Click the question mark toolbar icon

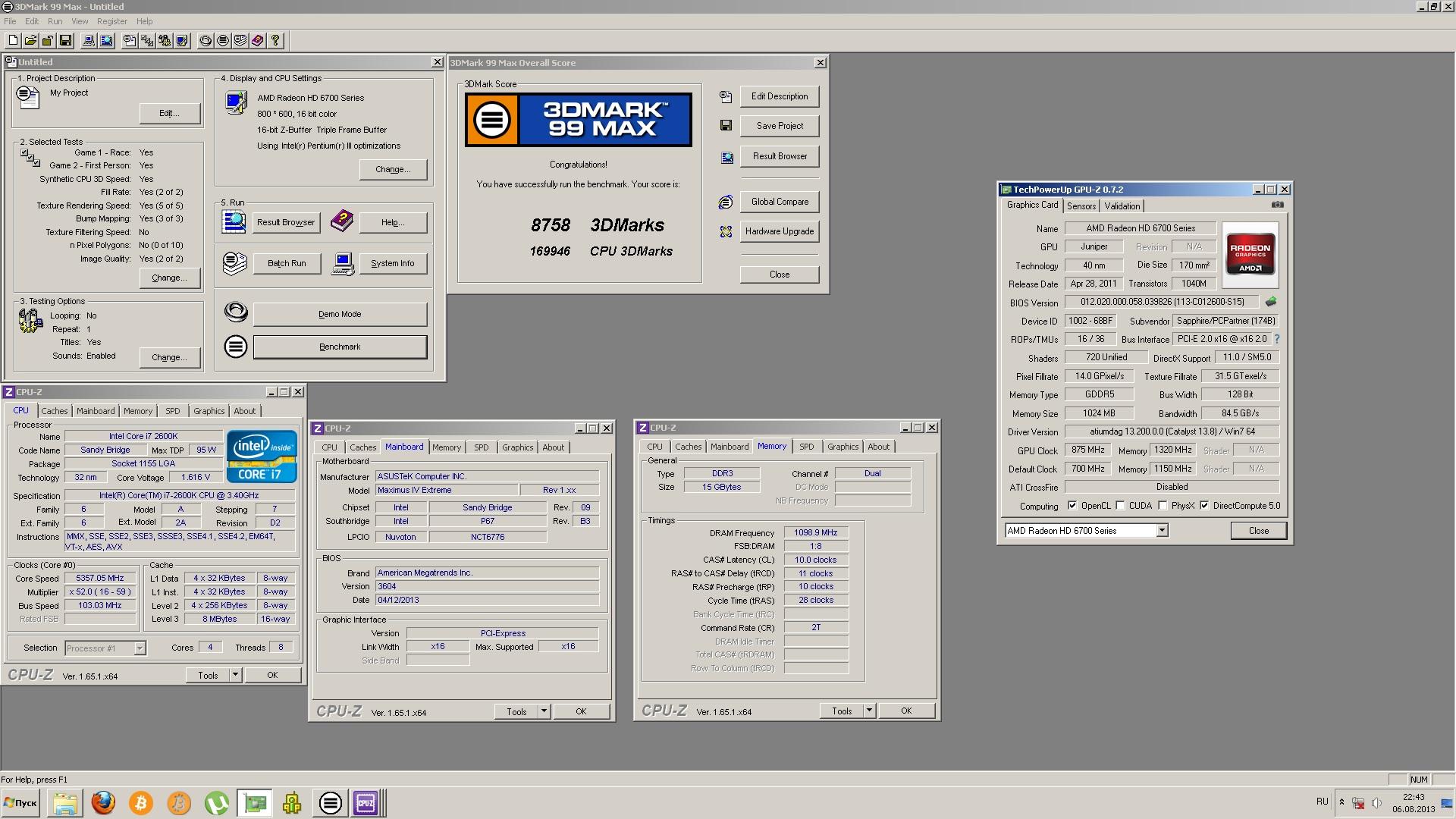[x=275, y=40]
